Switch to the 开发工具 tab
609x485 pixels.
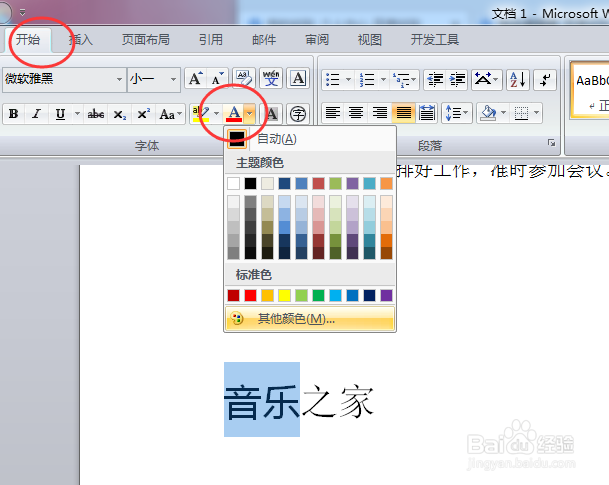pos(435,40)
